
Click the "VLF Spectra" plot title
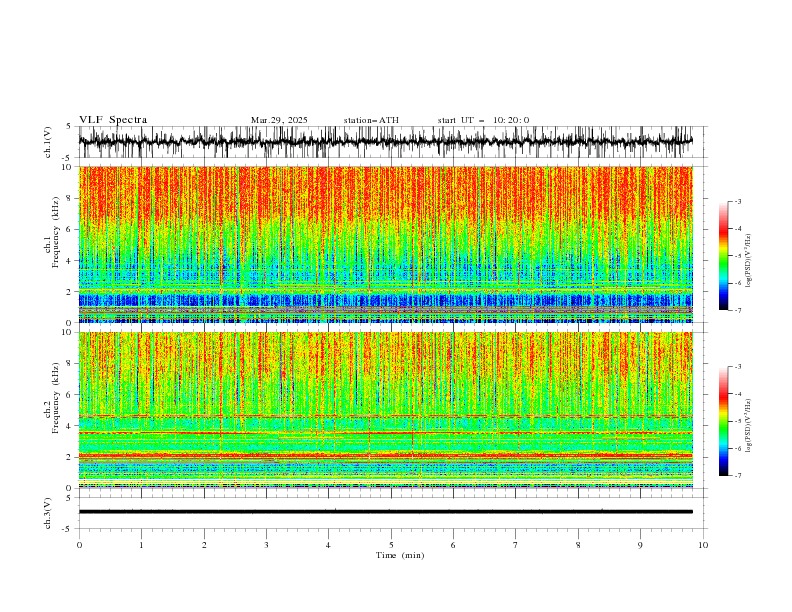[x=113, y=120]
